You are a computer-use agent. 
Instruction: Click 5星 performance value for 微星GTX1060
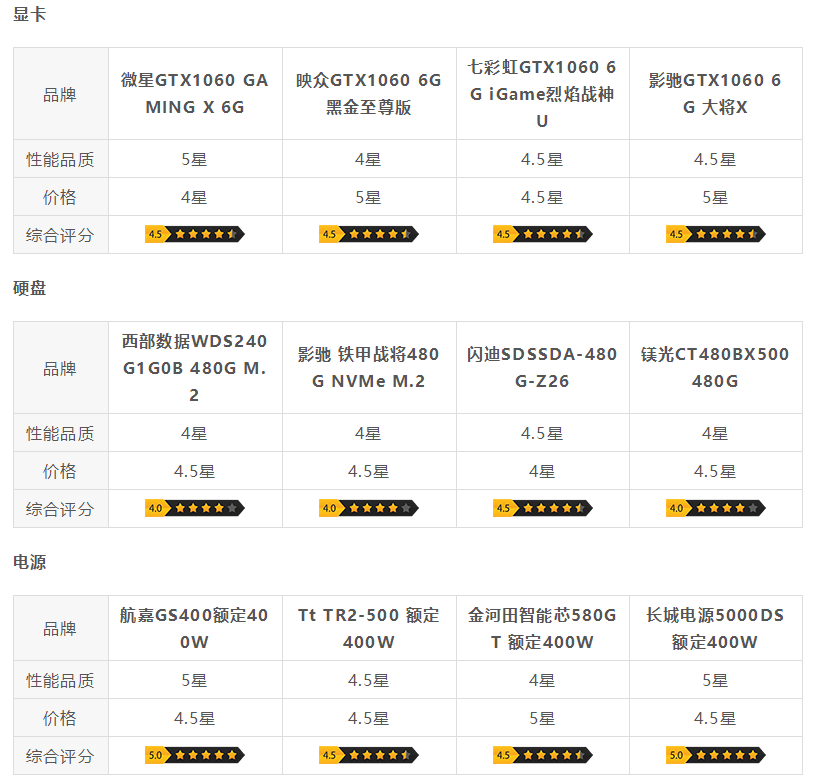pos(194,159)
